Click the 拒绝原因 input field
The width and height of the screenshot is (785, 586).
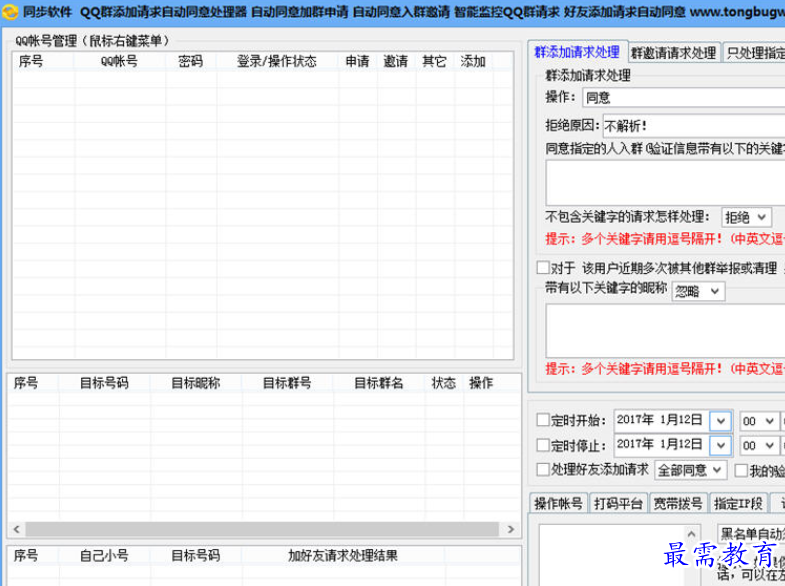click(x=694, y=126)
